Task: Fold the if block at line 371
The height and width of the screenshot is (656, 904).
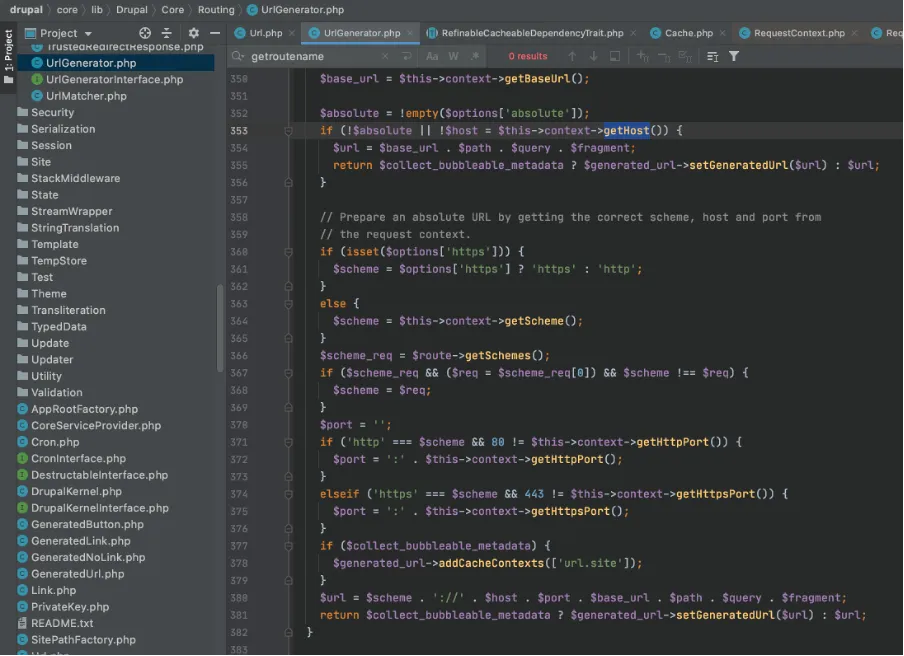Action: pos(289,442)
